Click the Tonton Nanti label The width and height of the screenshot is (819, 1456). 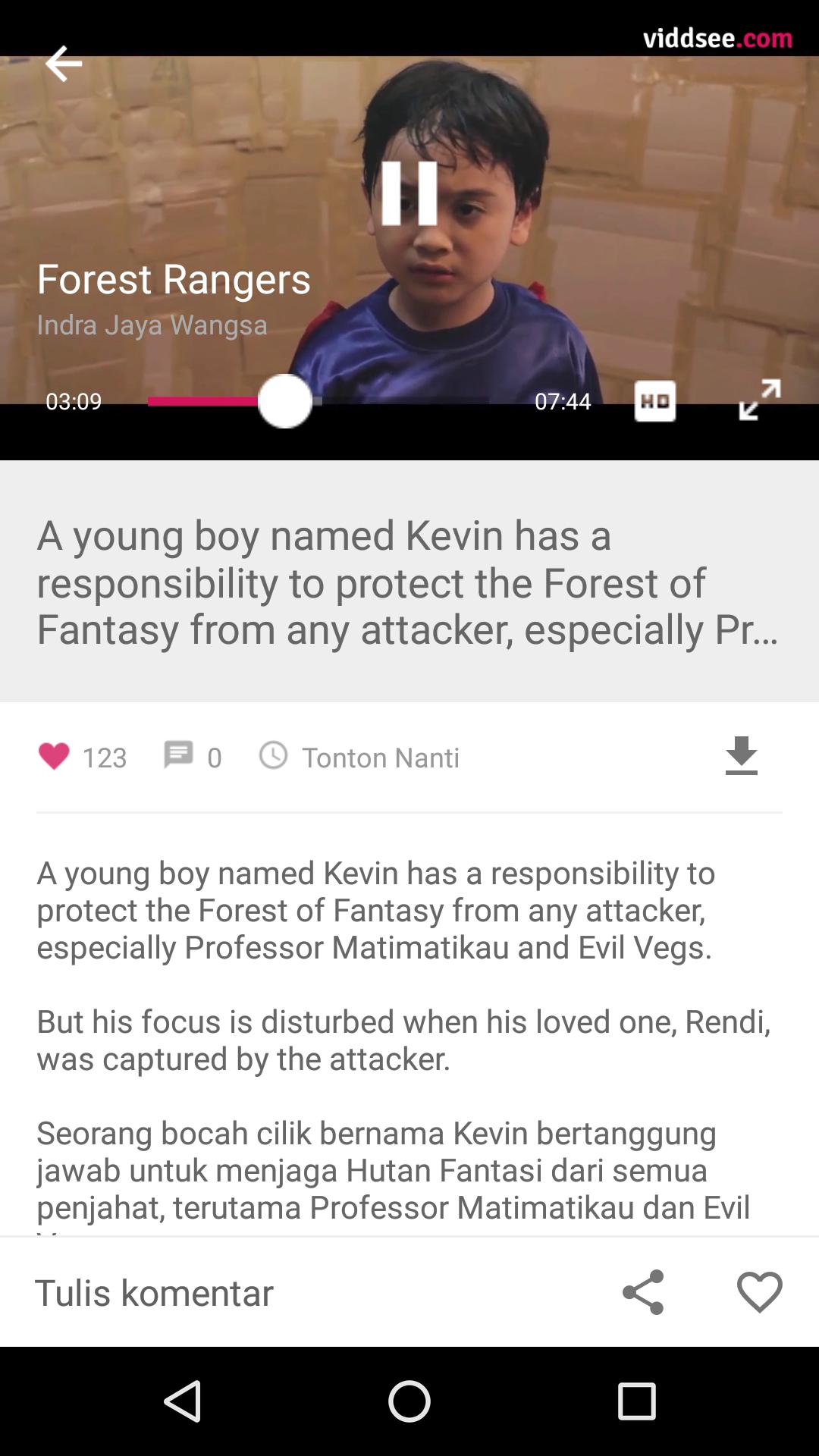(381, 758)
